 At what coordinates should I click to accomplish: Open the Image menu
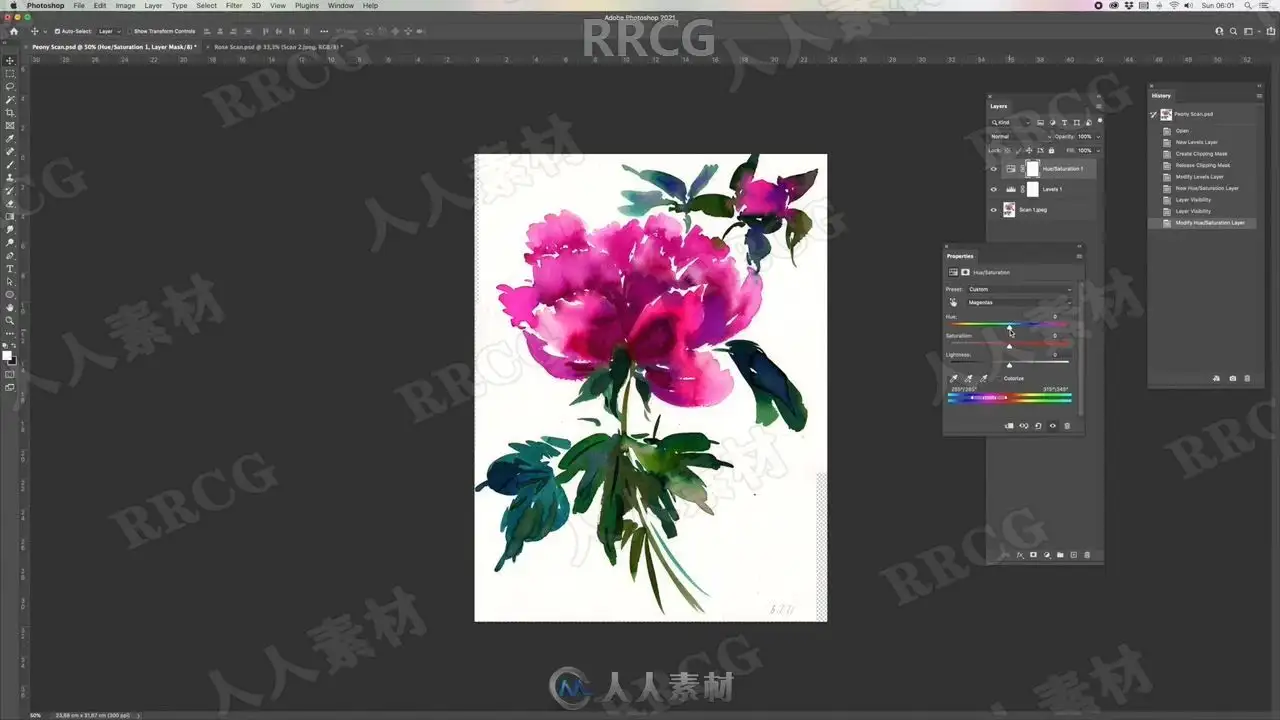tap(125, 5)
